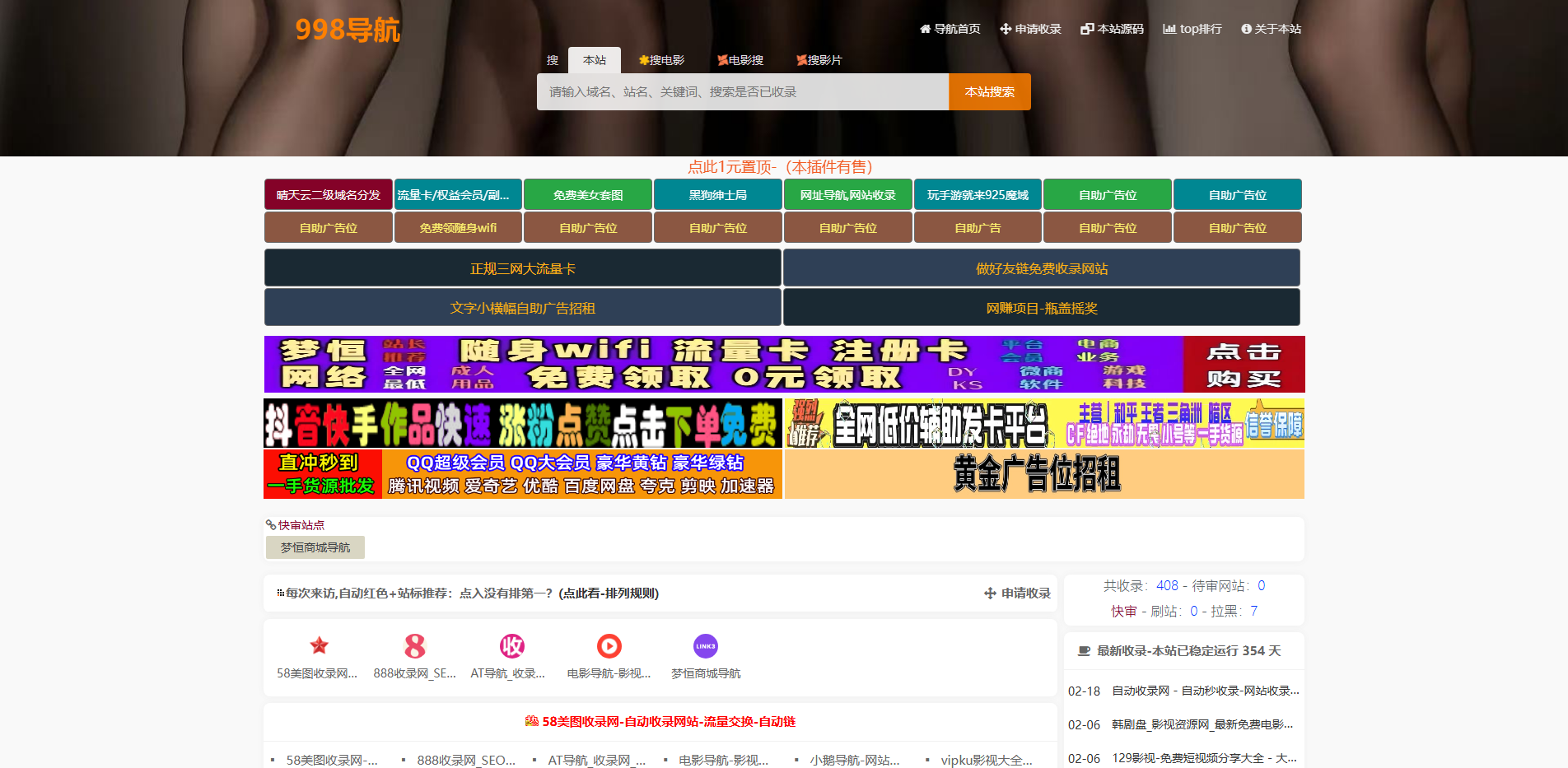Click the 998导航 site logo
Viewport: 1568px width, 768px height.
point(348,30)
